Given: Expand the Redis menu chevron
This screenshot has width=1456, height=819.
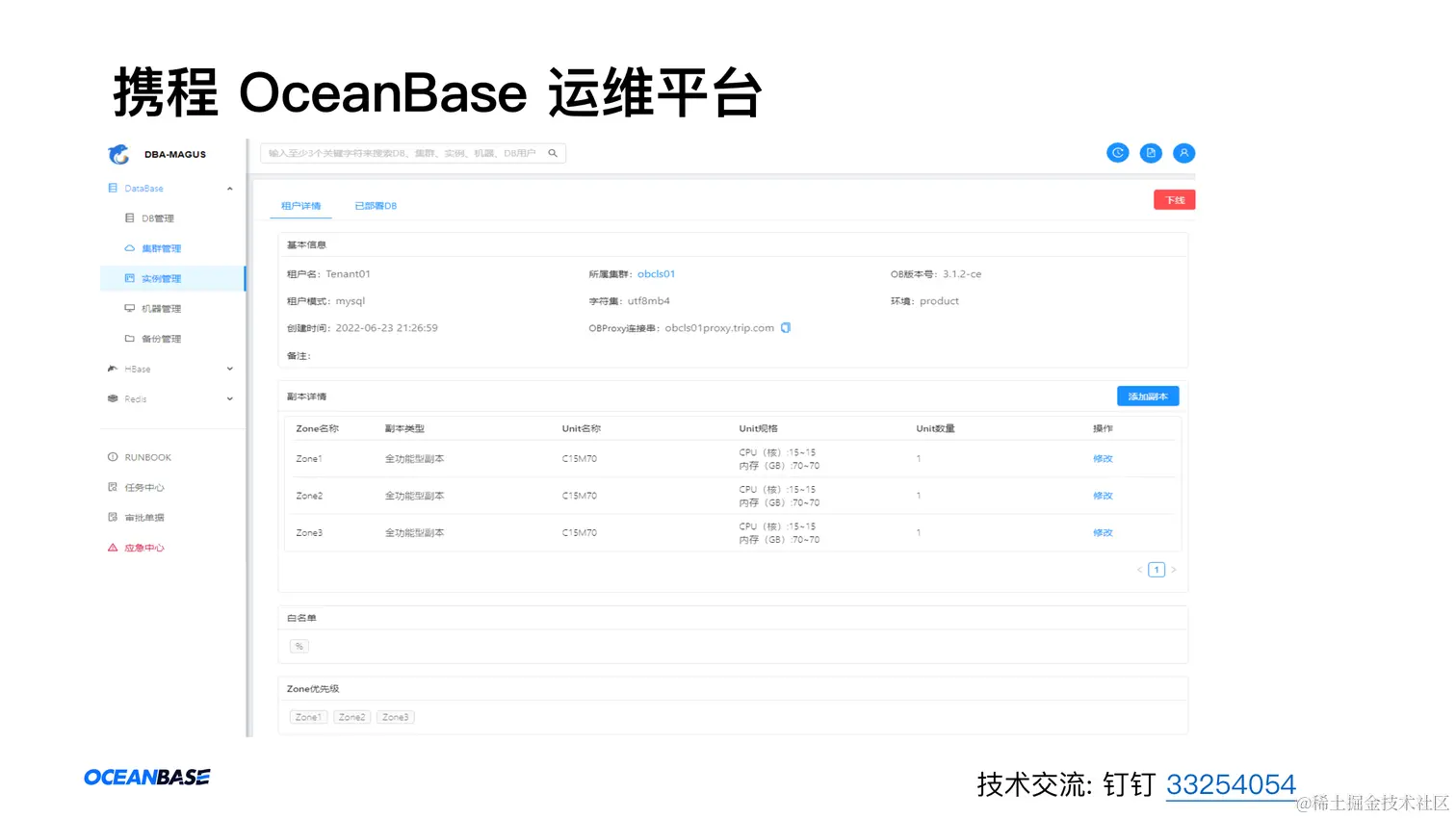Looking at the screenshot, I should [229, 398].
